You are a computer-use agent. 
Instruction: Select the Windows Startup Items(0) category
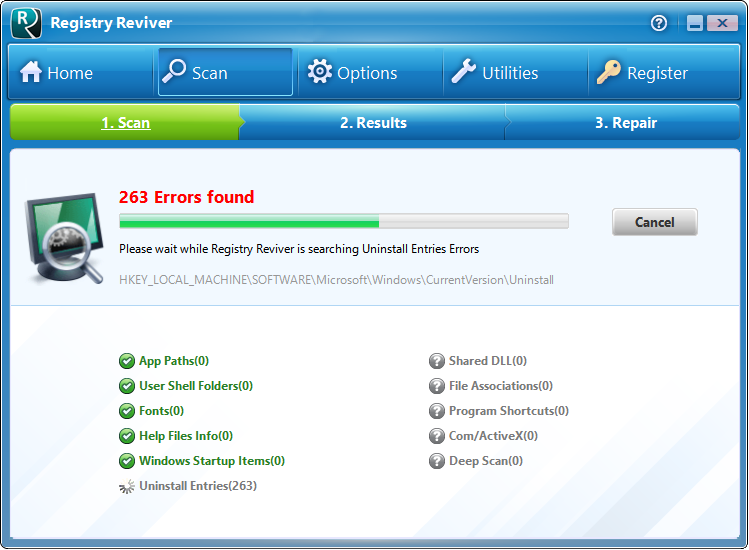[x=211, y=461]
